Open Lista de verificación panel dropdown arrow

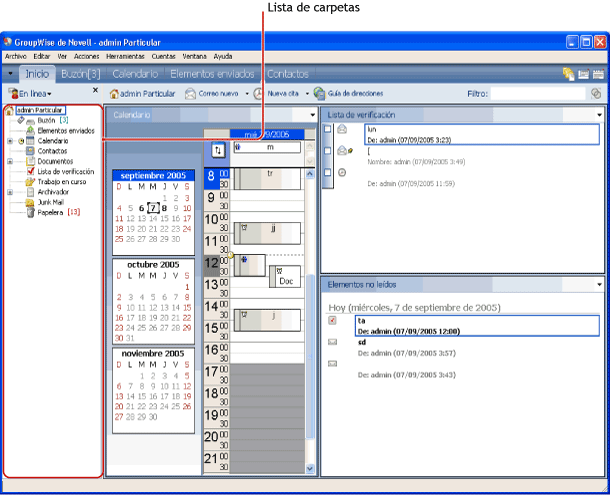[599, 115]
